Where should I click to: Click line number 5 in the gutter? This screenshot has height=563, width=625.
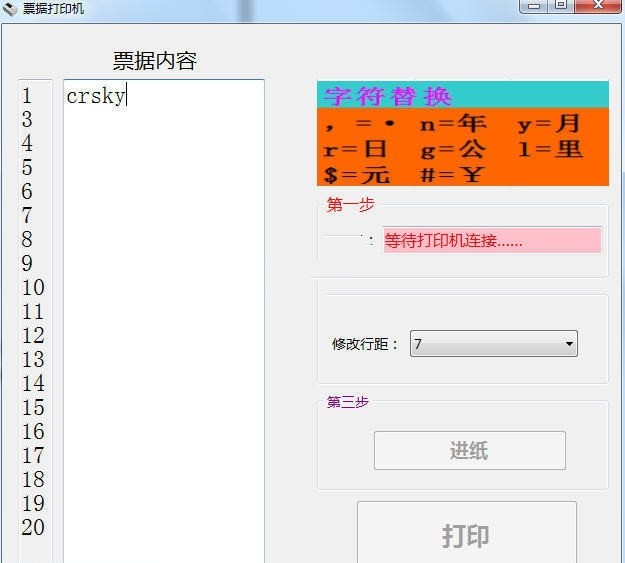27,167
